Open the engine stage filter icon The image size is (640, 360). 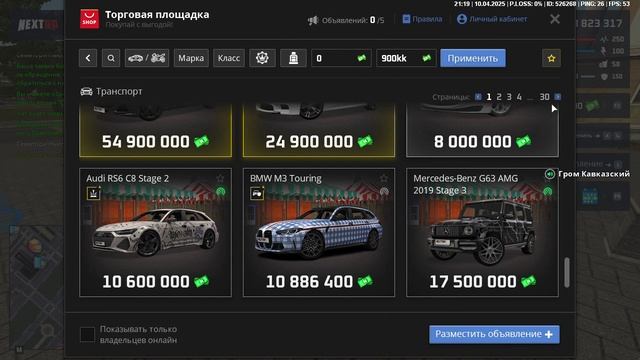293,58
